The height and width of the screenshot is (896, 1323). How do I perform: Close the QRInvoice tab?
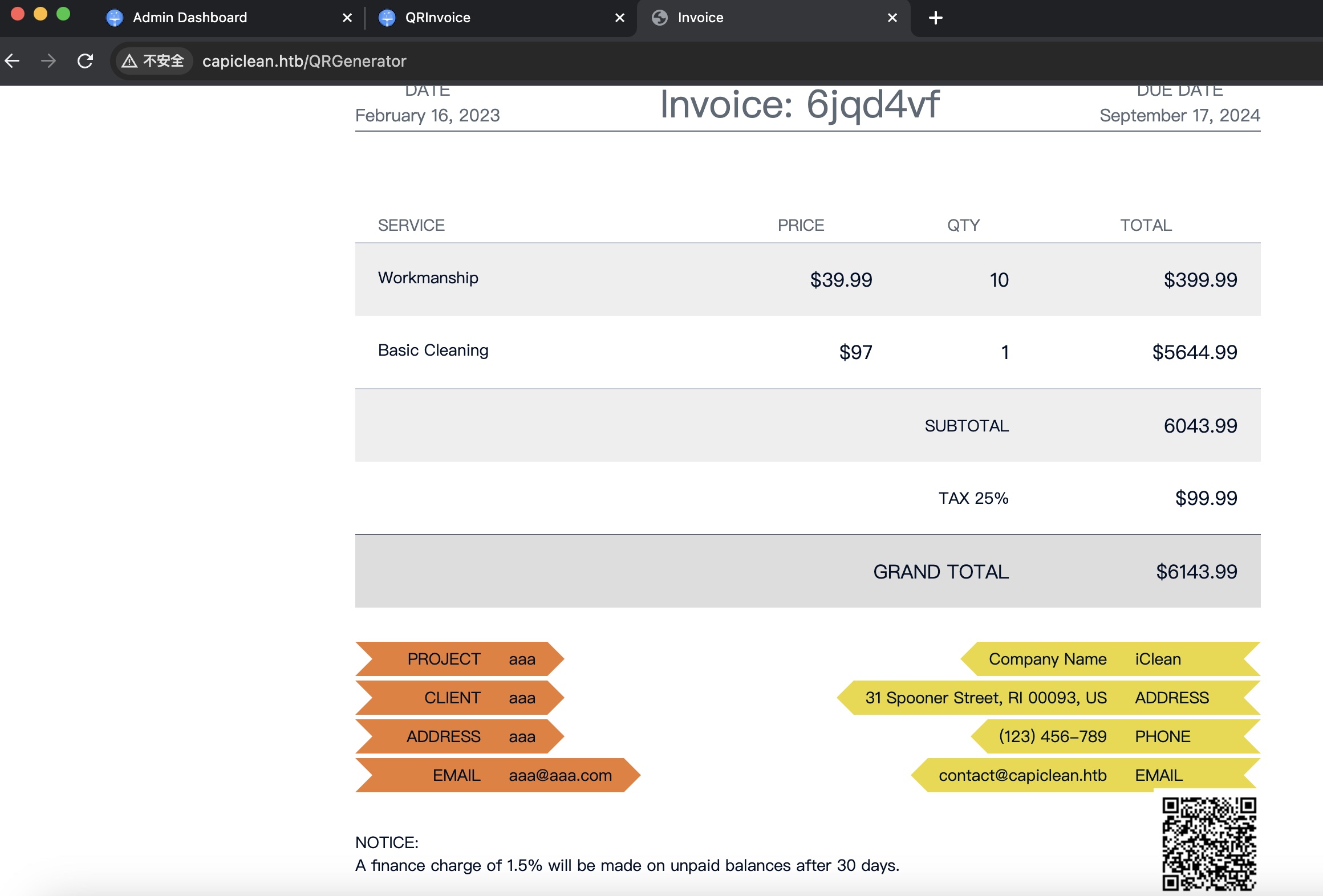click(619, 18)
